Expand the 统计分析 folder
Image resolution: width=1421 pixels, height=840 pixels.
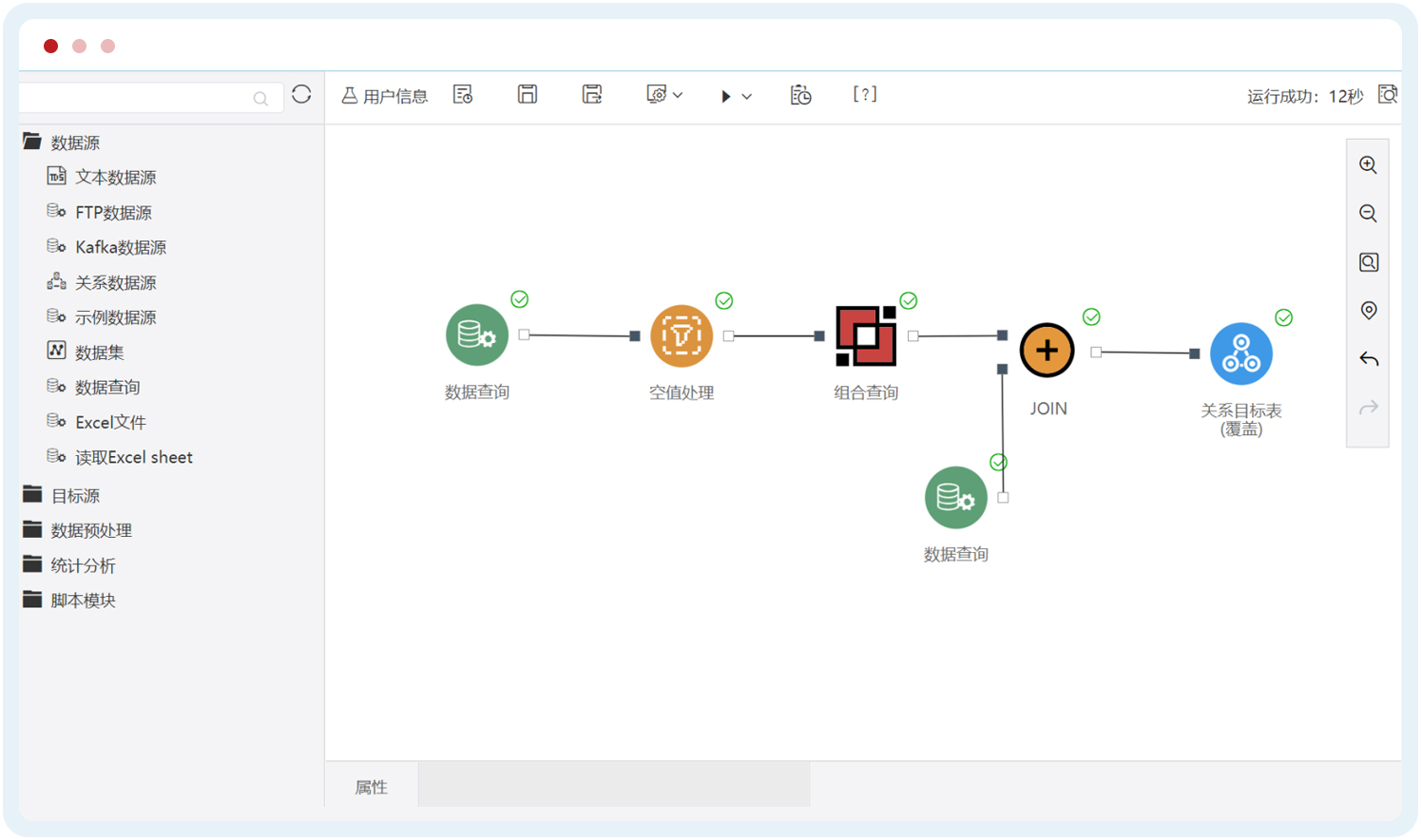pos(32,564)
